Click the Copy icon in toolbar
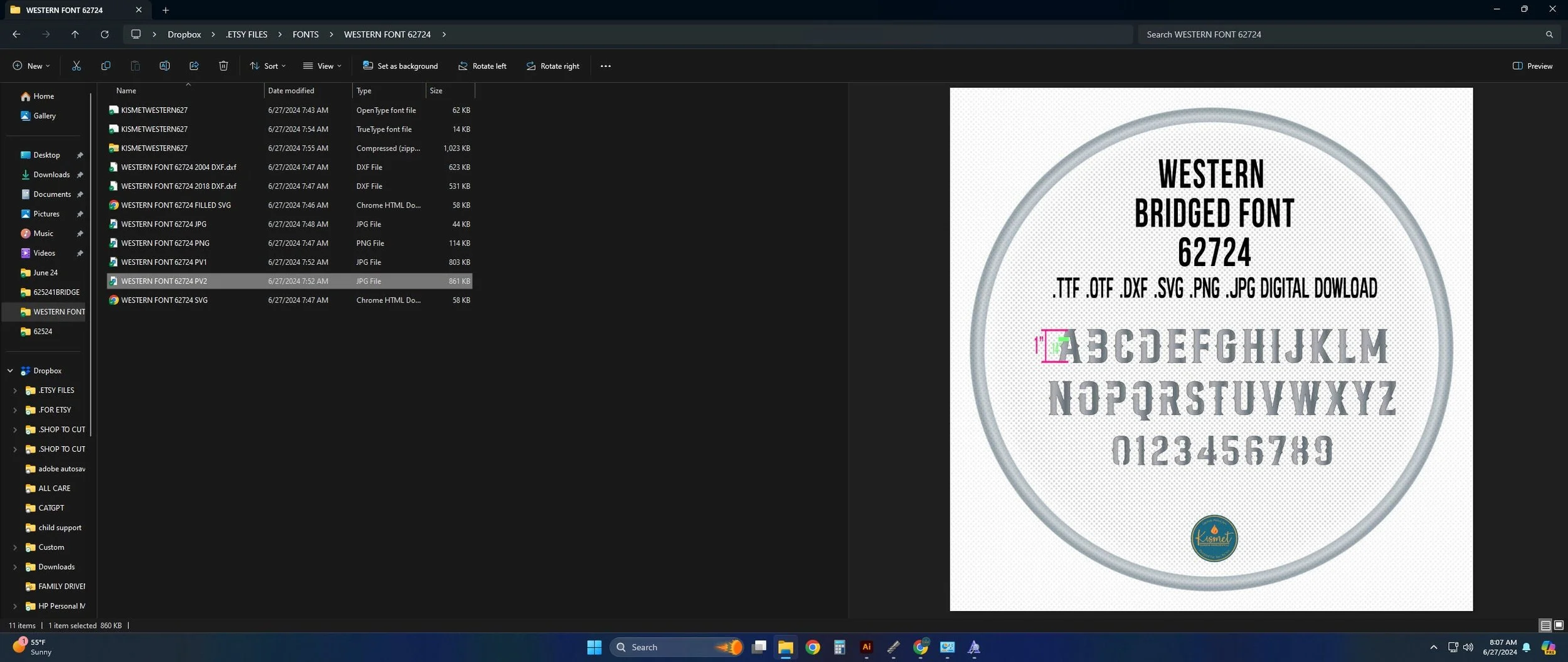 click(106, 66)
